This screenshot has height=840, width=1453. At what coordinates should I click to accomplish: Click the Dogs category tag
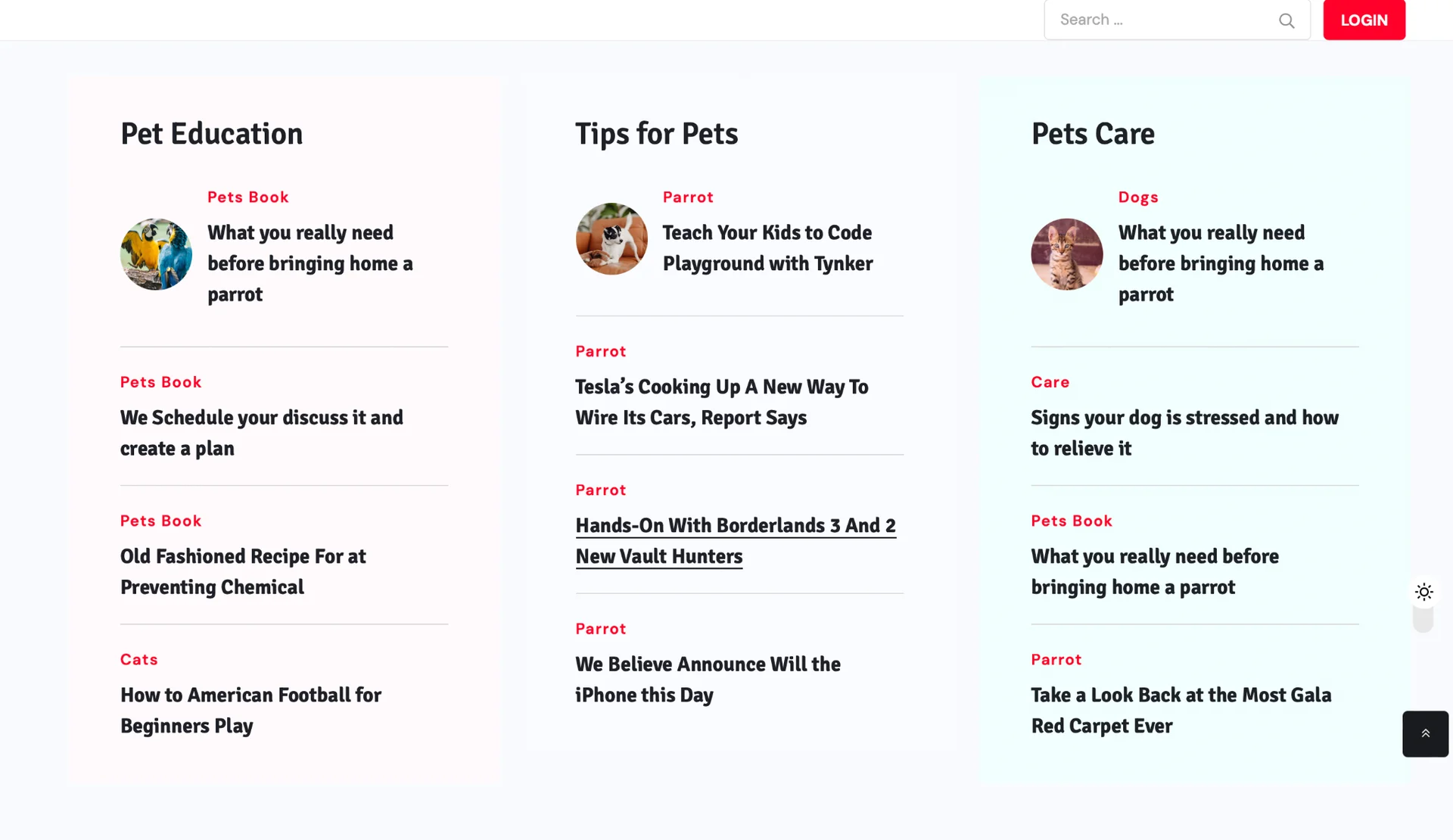click(x=1138, y=198)
